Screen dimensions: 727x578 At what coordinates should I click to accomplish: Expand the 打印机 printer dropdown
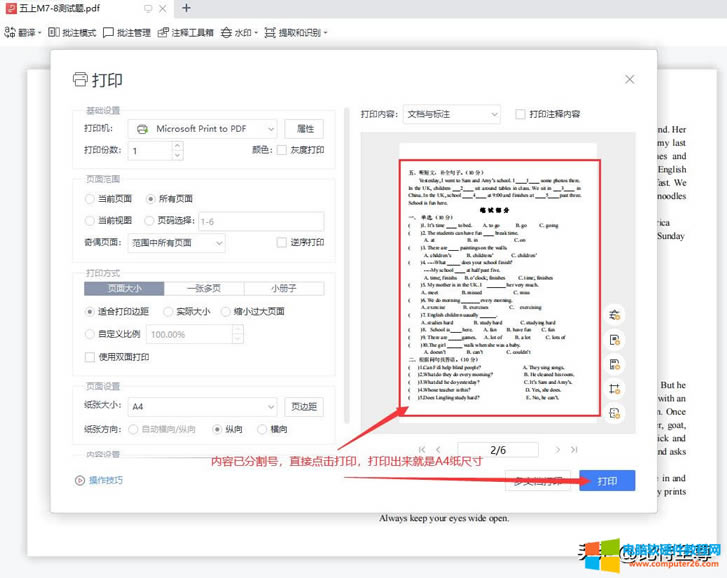[x=204, y=128]
